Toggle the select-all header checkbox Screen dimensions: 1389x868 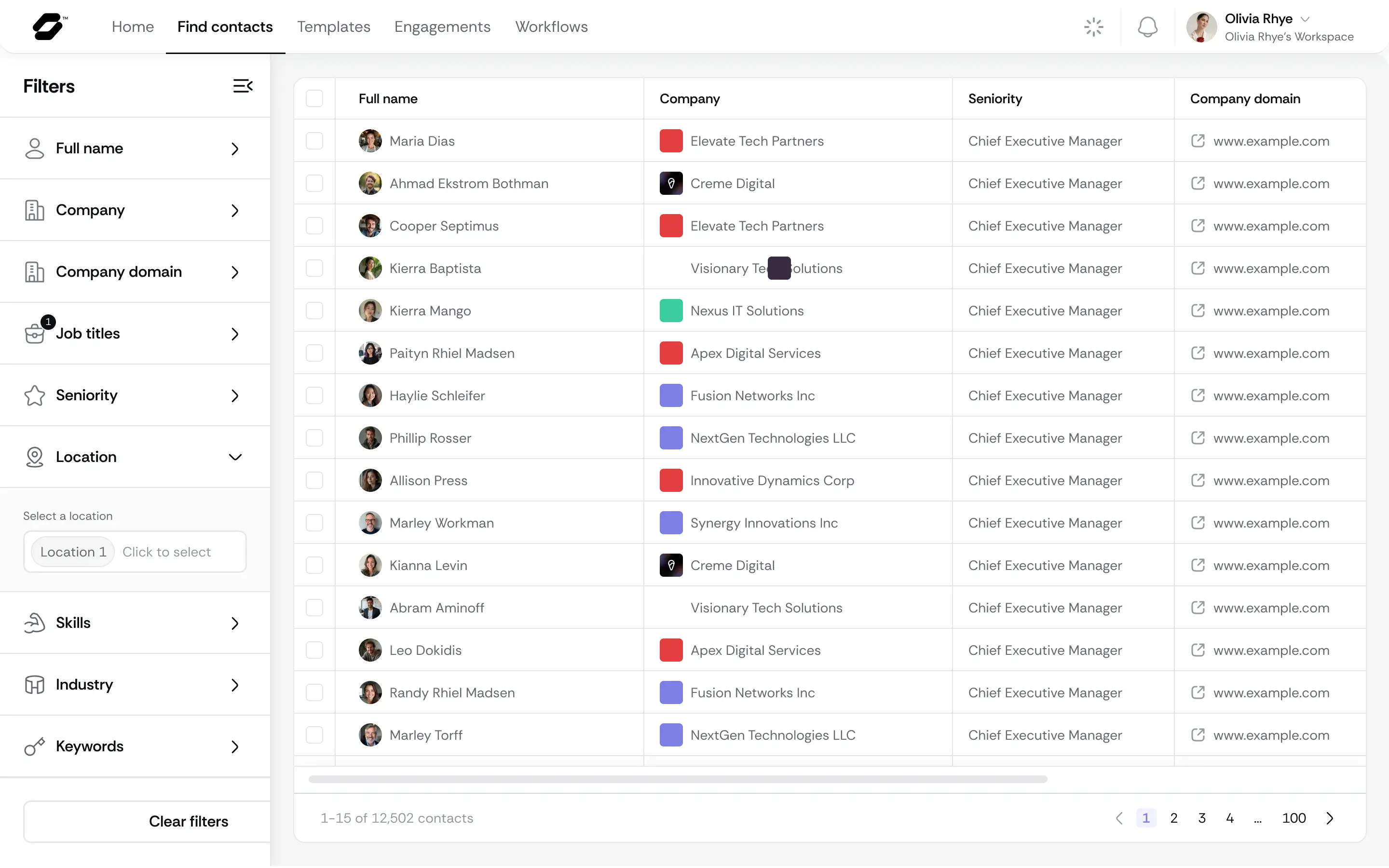[x=314, y=99]
